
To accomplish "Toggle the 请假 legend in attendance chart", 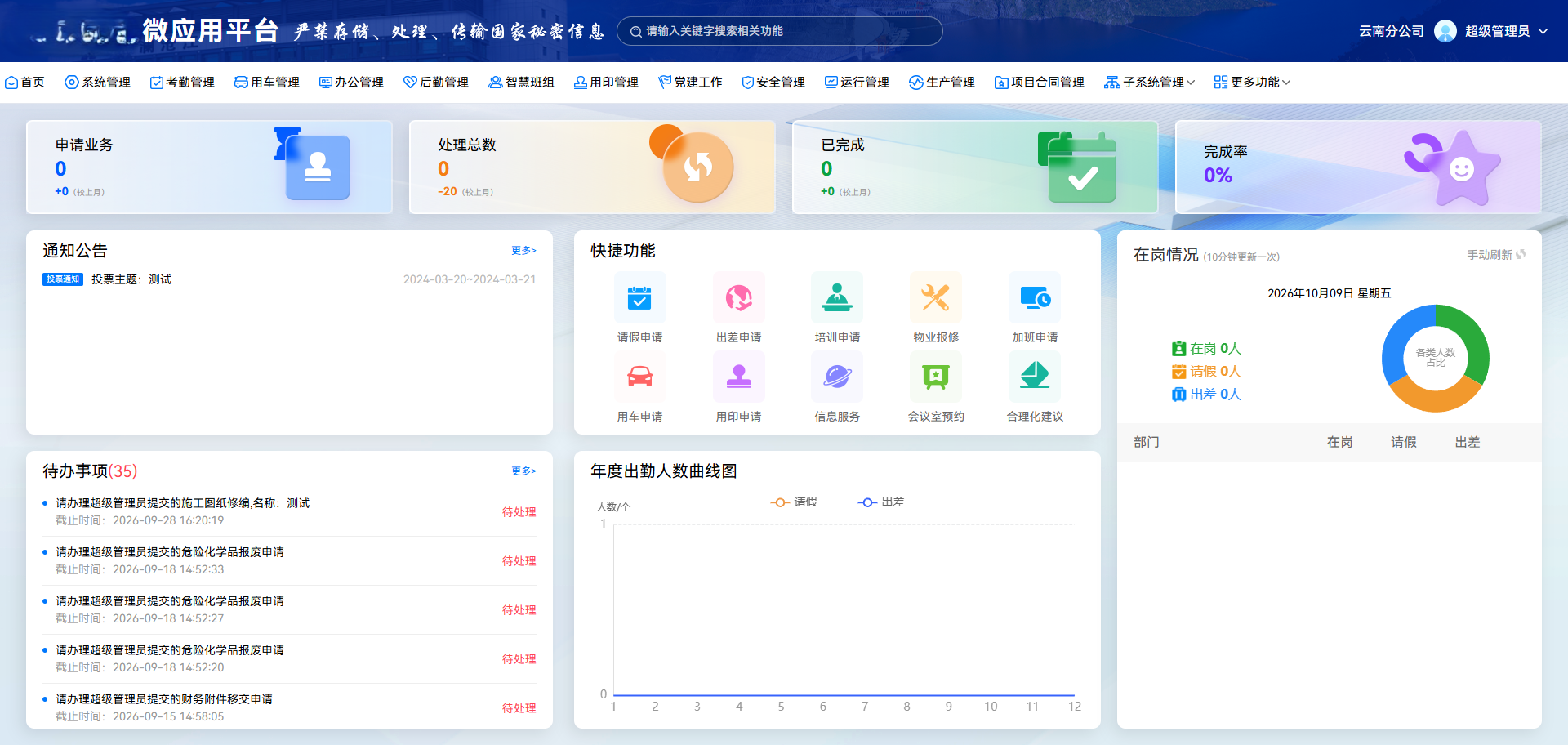I will pos(793,502).
